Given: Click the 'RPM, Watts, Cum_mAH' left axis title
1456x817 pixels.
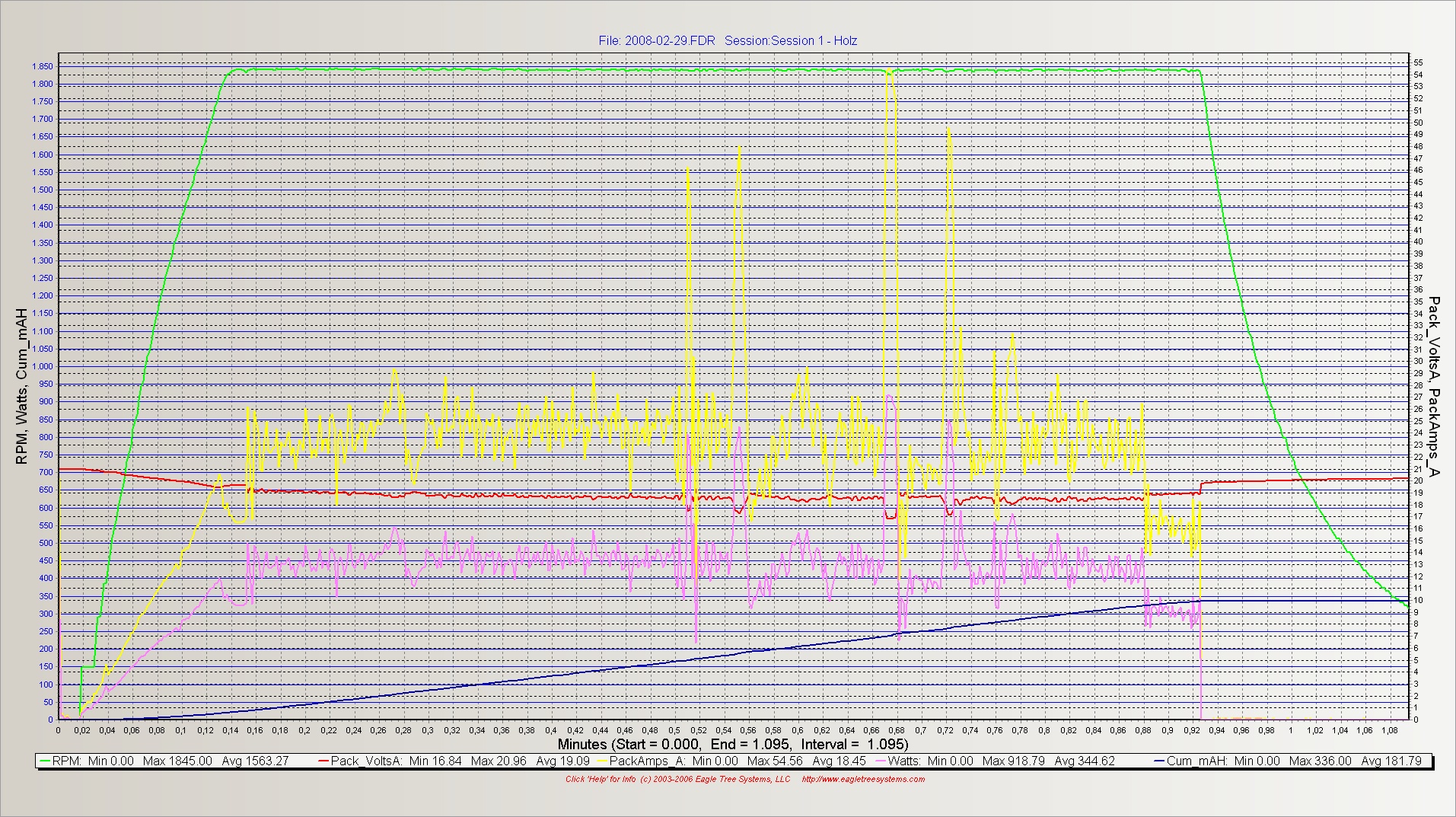Looking at the screenshot, I should 21,387.
